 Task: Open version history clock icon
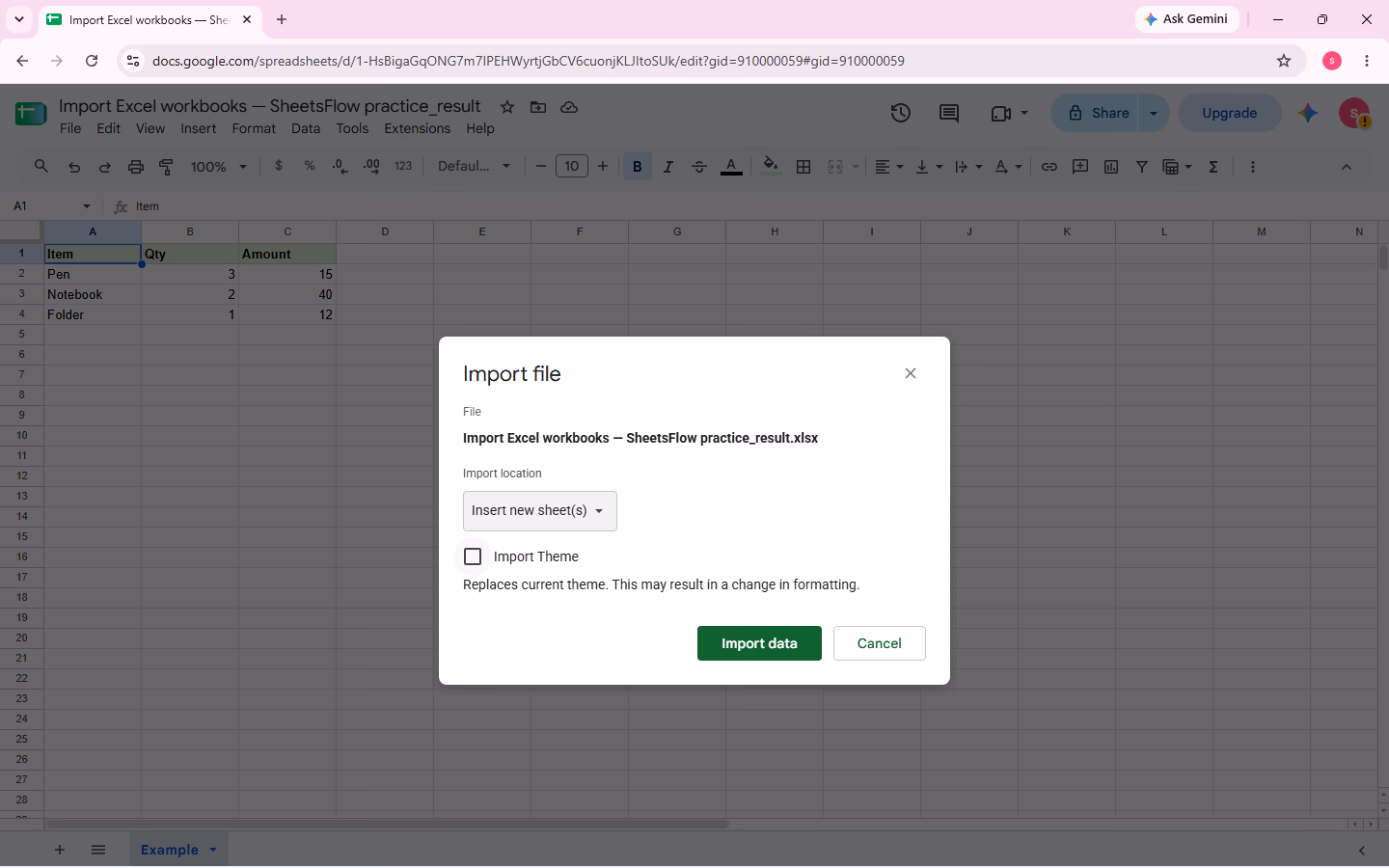point(900,113)
